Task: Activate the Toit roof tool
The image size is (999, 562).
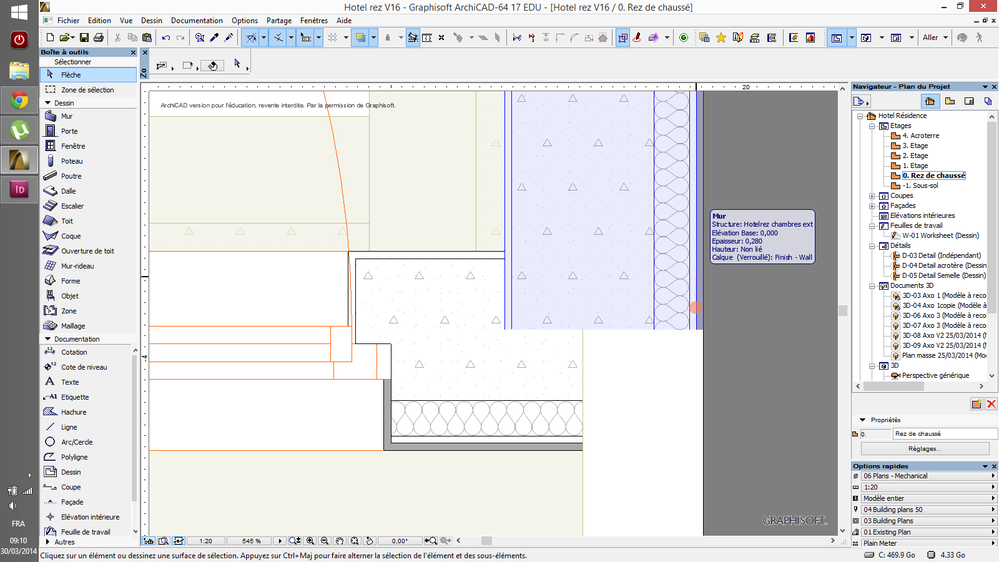Action: 66,221
